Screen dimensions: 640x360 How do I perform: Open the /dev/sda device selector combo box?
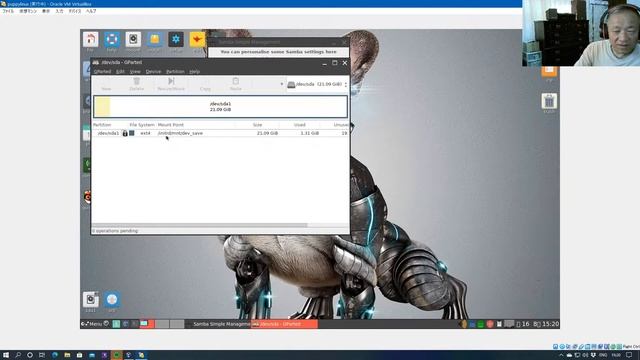[x=317, y=84]
